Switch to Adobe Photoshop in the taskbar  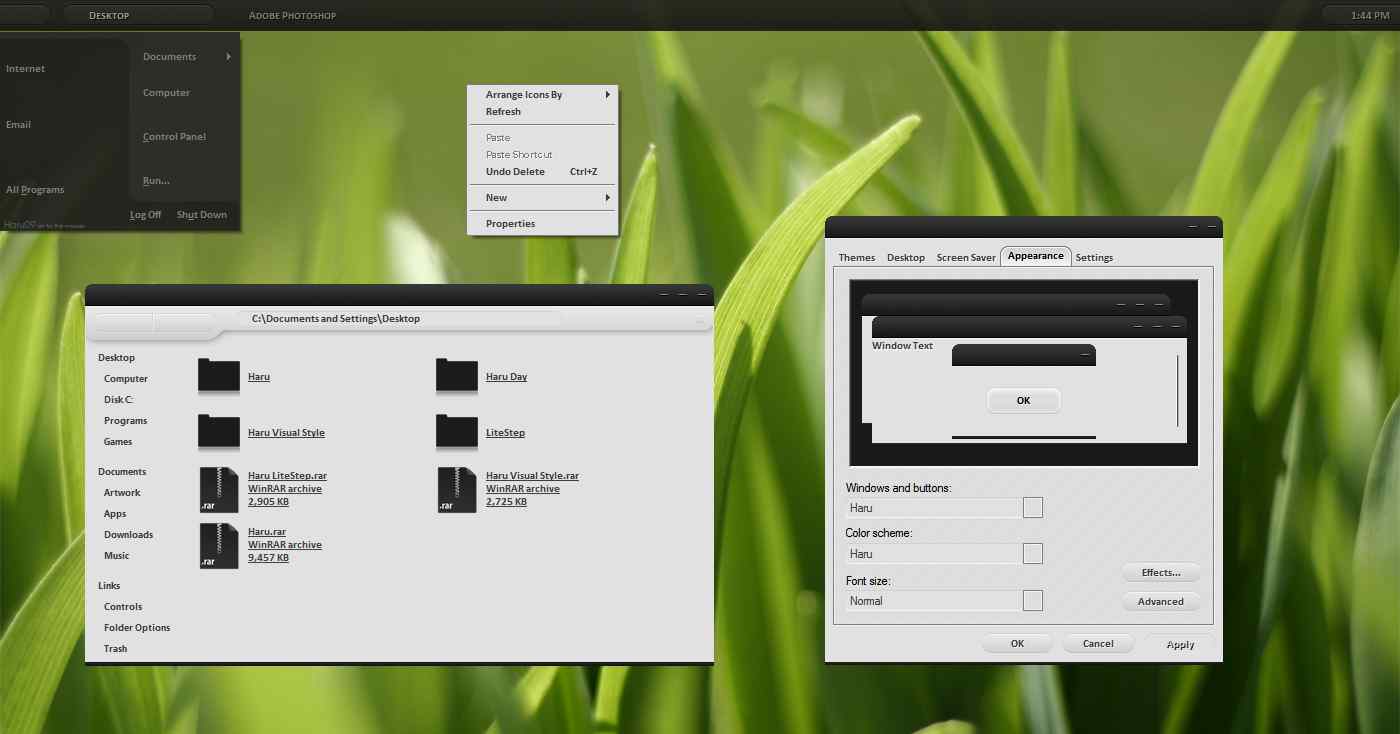pyautogui.click(x=292, y=16)
